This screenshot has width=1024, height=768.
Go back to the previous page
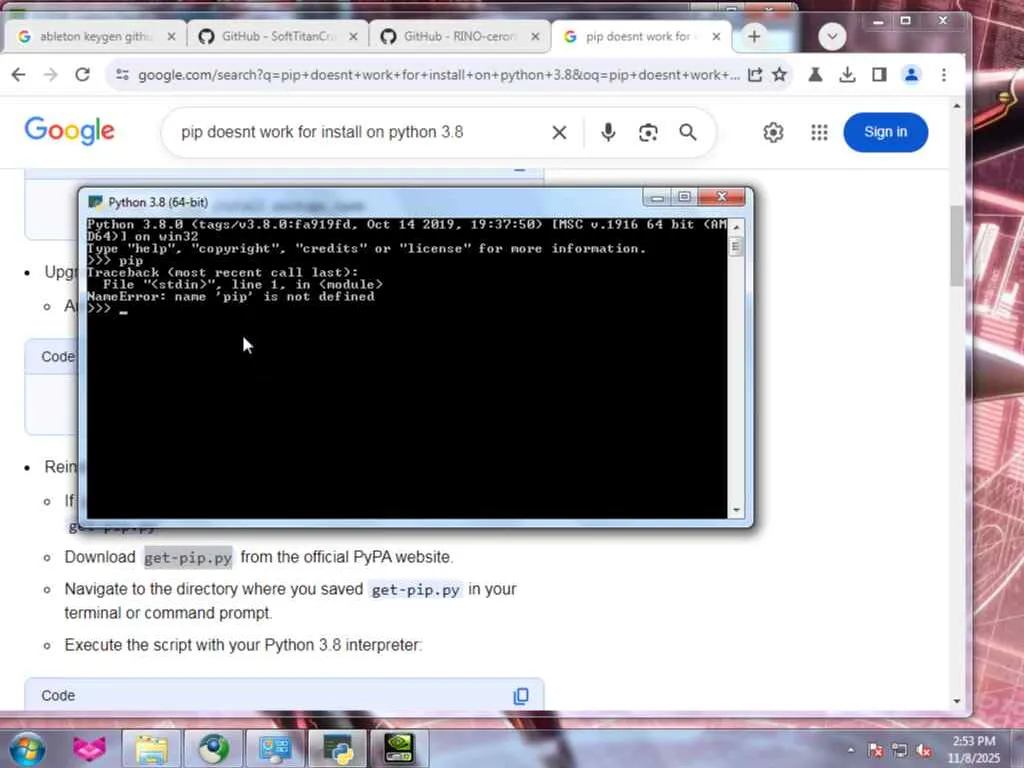coord(18,75)
